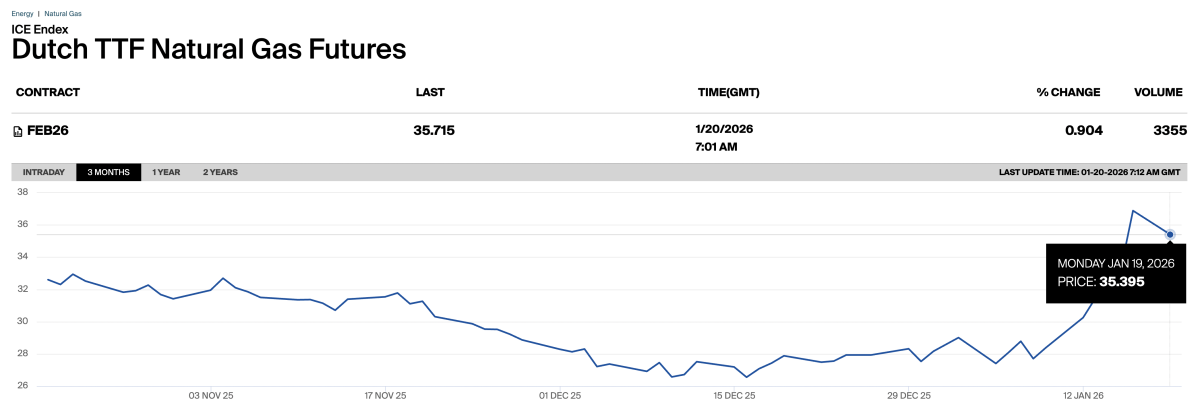The width and height of the screenshot is (1200, 407).
Task: Click the last price value 35.715
Action: coord(434,130)
